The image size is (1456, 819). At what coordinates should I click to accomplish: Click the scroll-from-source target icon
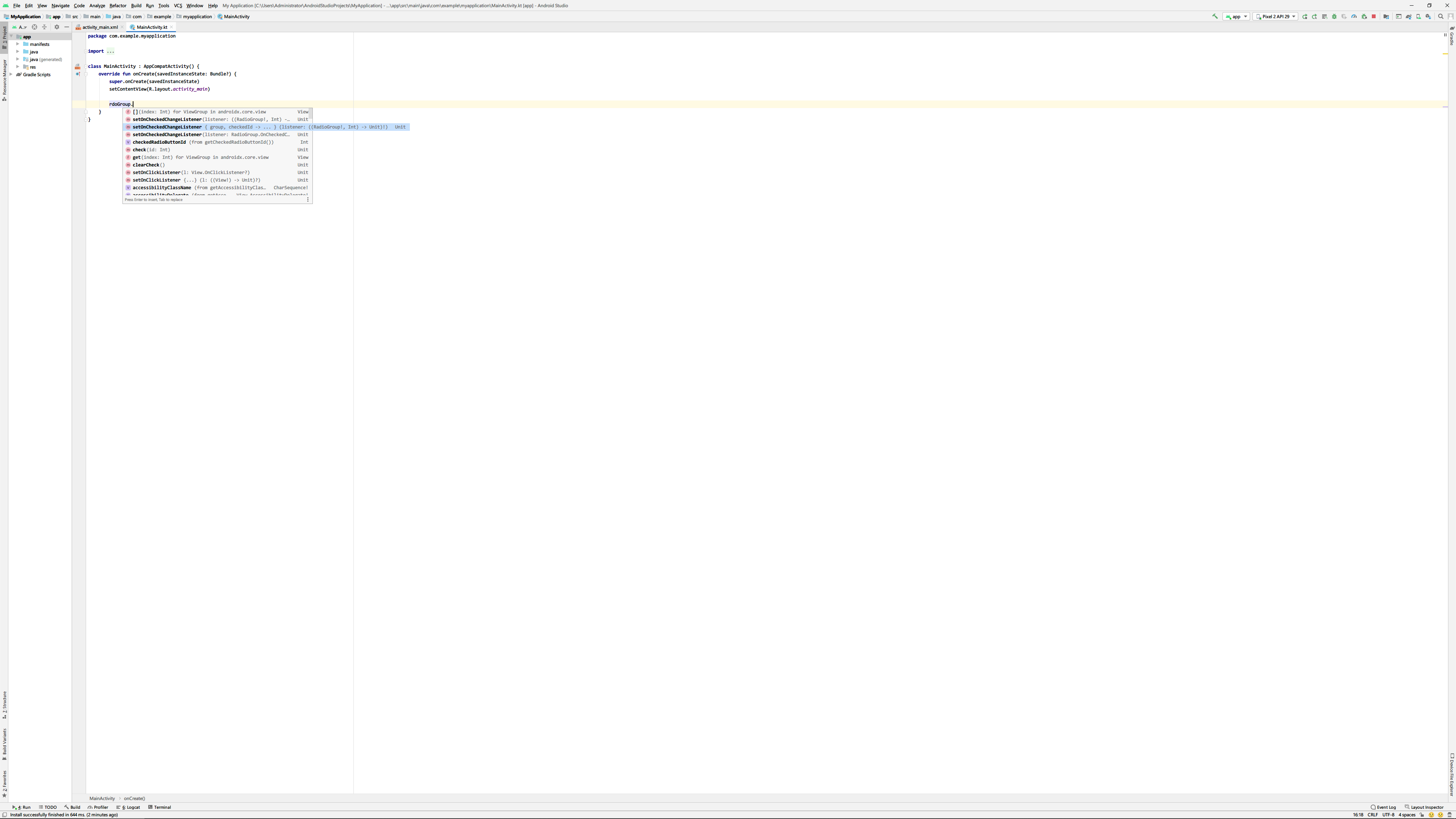click(x=35, y=27)
